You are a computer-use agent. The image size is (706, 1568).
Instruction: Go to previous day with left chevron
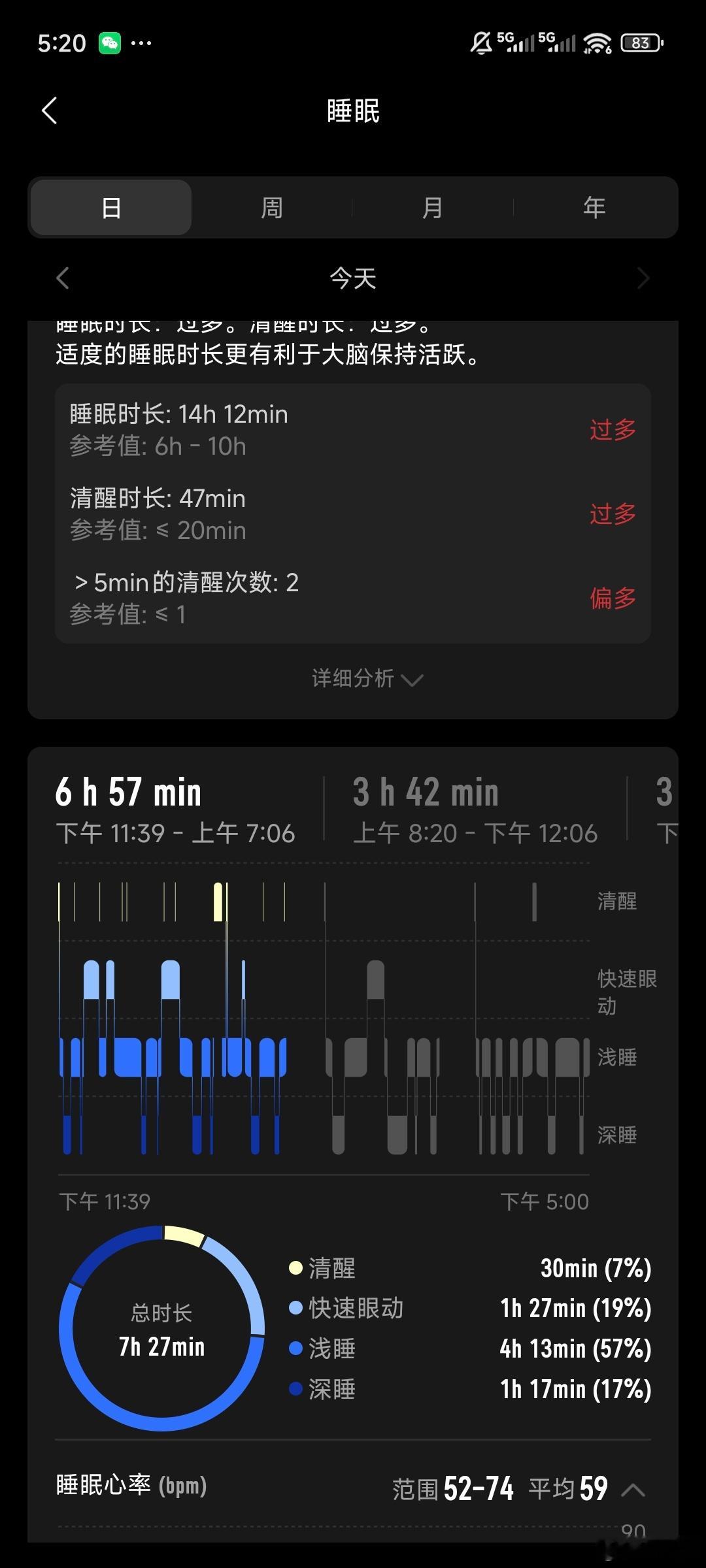pos(63,278)
